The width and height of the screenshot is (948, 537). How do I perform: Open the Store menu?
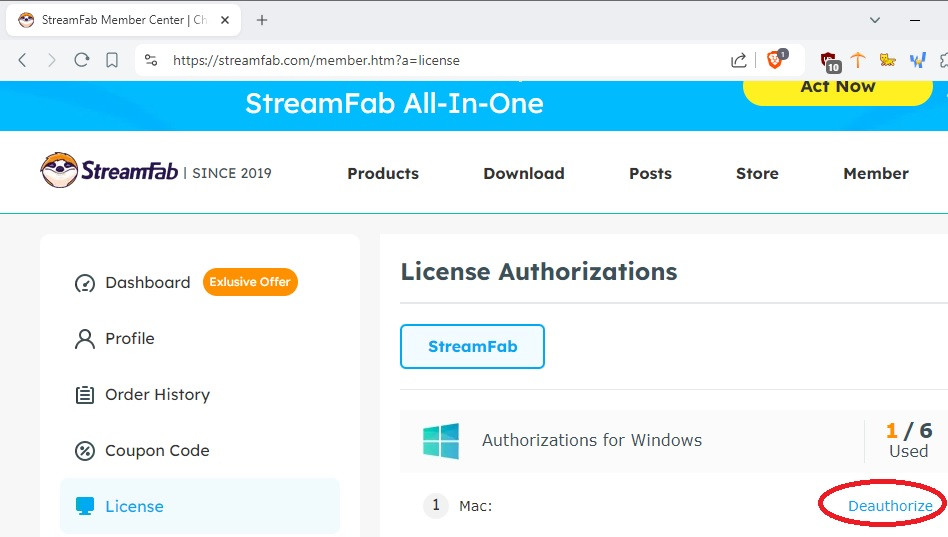click(757, 174)
